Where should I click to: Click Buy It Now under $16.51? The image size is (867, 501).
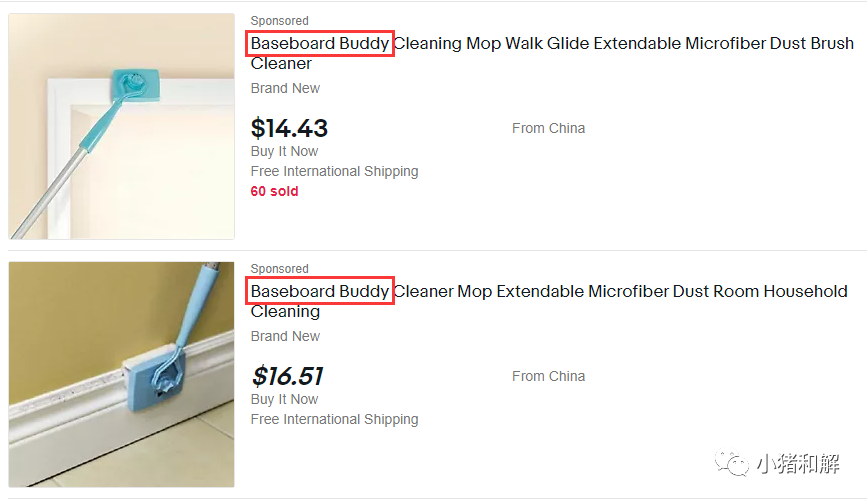coord(284,399)
